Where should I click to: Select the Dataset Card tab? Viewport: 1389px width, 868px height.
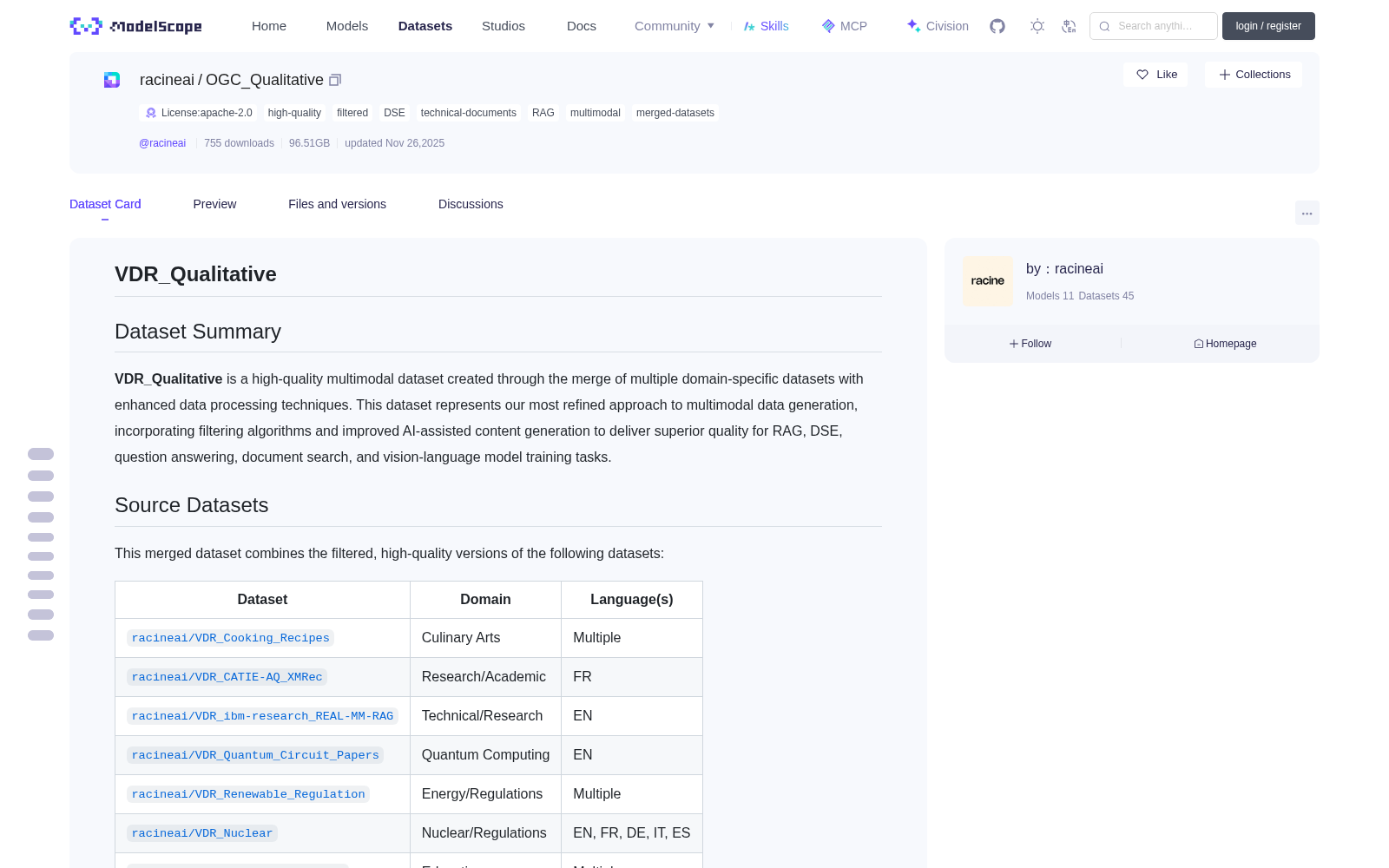(105, 204)
